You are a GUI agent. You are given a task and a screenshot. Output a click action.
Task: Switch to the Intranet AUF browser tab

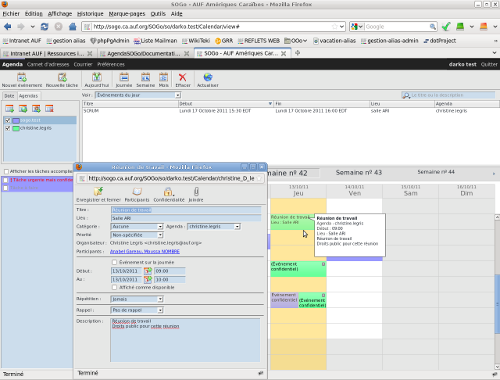coord(47,53)
